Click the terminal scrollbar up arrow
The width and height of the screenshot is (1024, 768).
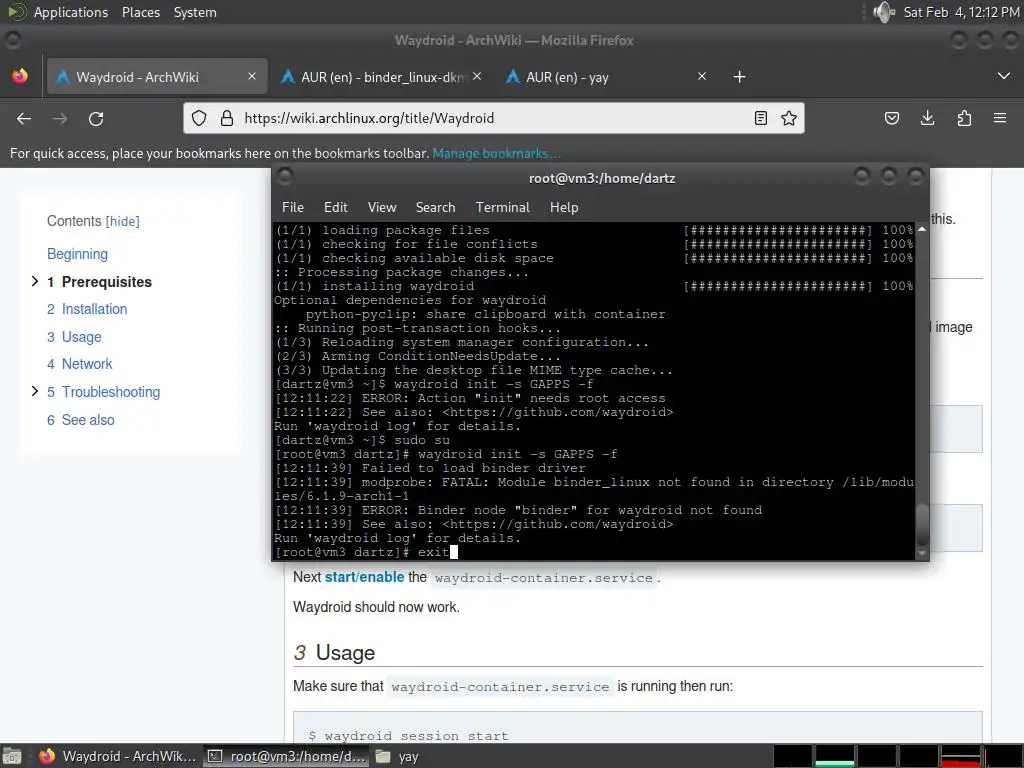(x=922, y=229)
